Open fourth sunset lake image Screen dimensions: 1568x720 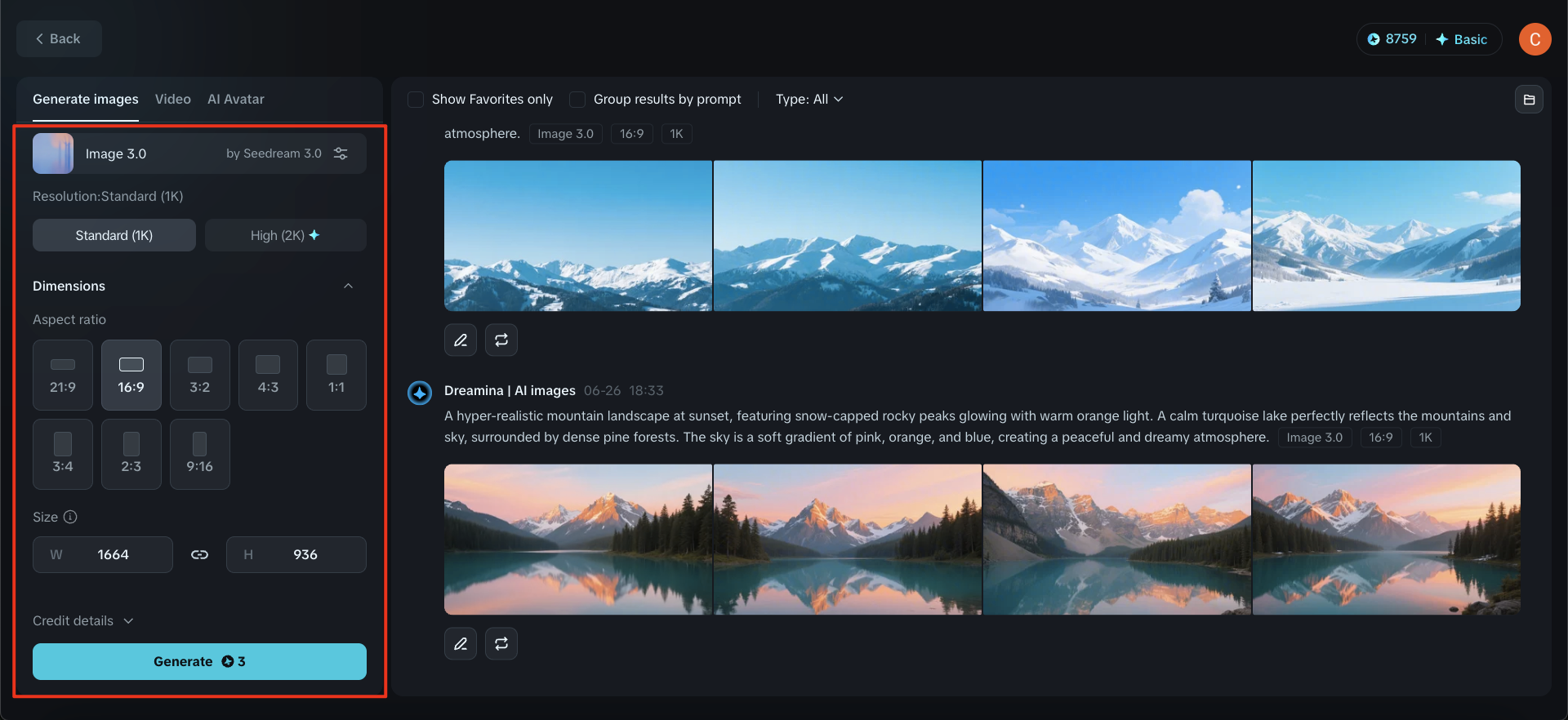click(1387, 540)
